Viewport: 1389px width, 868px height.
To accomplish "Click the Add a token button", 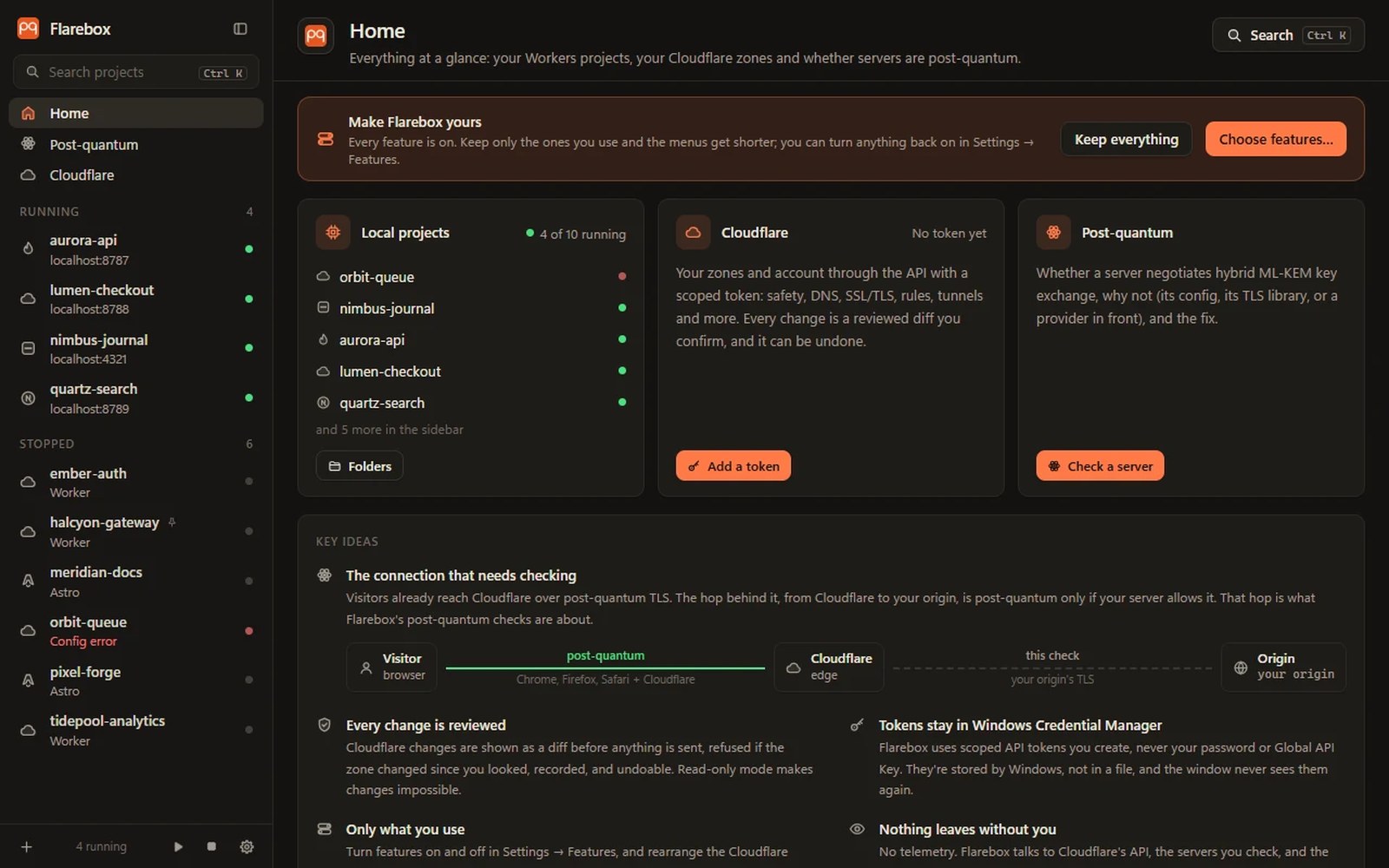I will [x=734, y=466].
